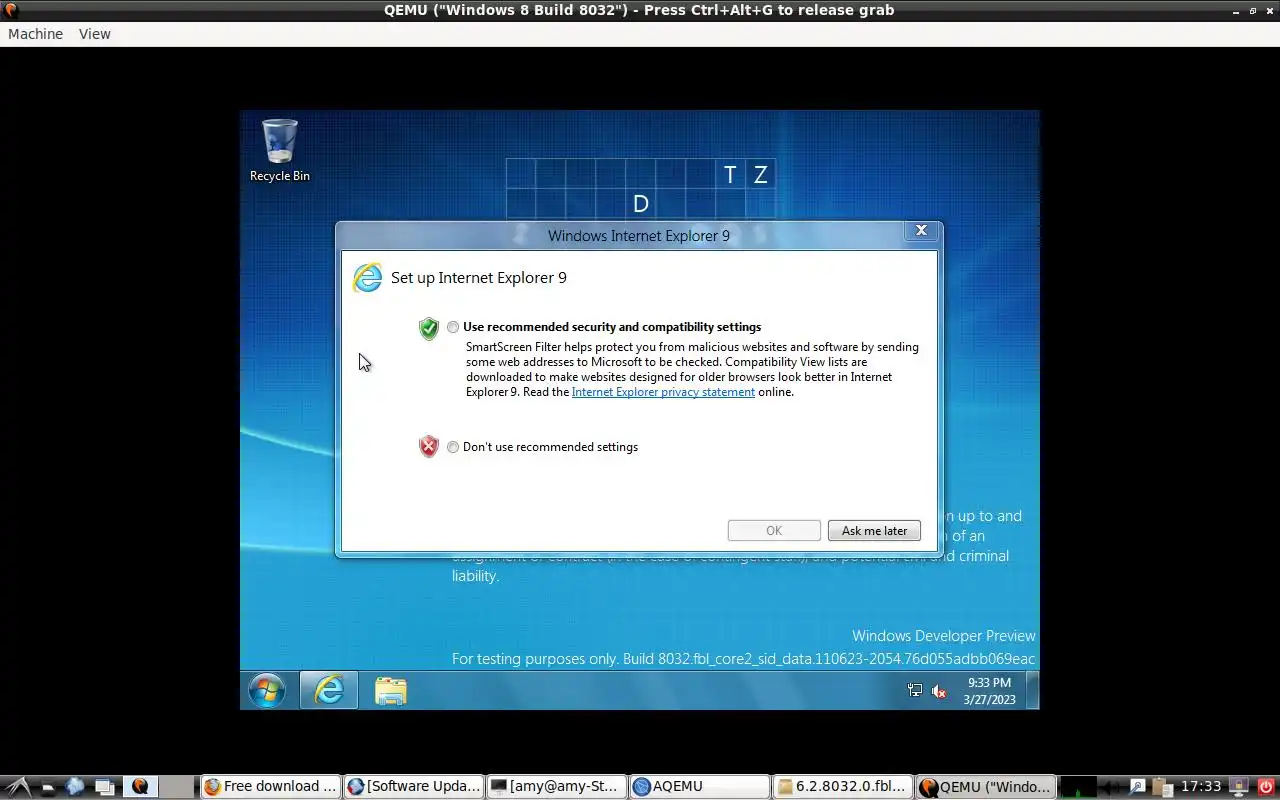
Task: Launch the host web browser panel icon
Action: (75, 786)
